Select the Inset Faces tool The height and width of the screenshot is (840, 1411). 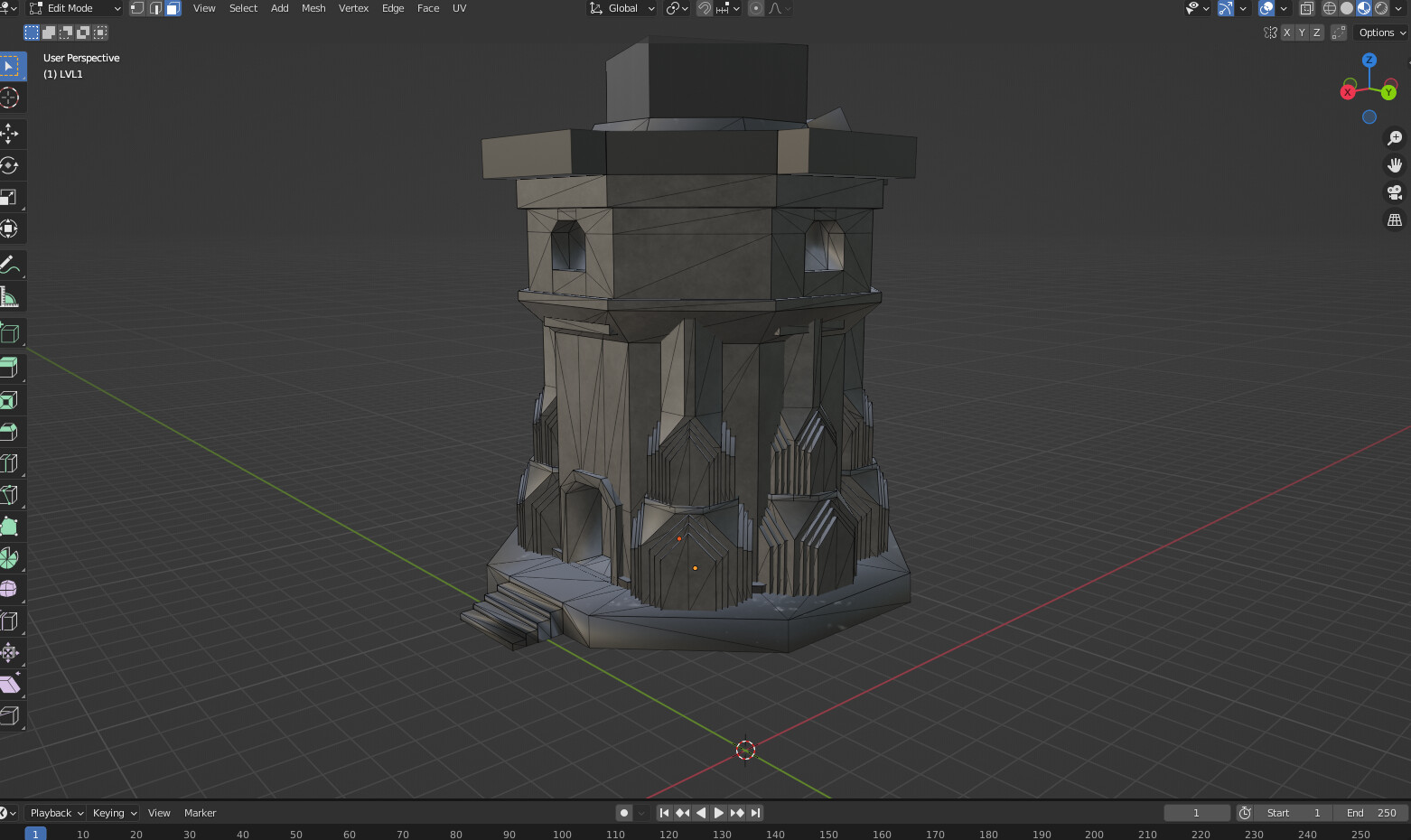click(x=11, y=399)
